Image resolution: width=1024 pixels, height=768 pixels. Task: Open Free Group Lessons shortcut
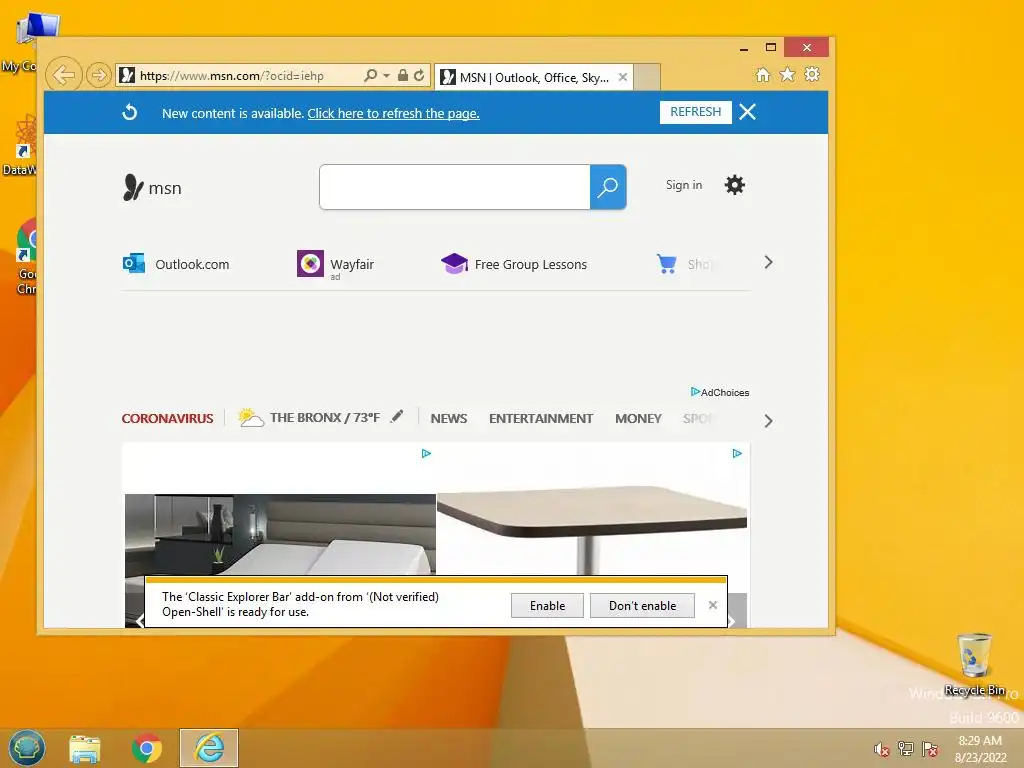tap(514, 264)
